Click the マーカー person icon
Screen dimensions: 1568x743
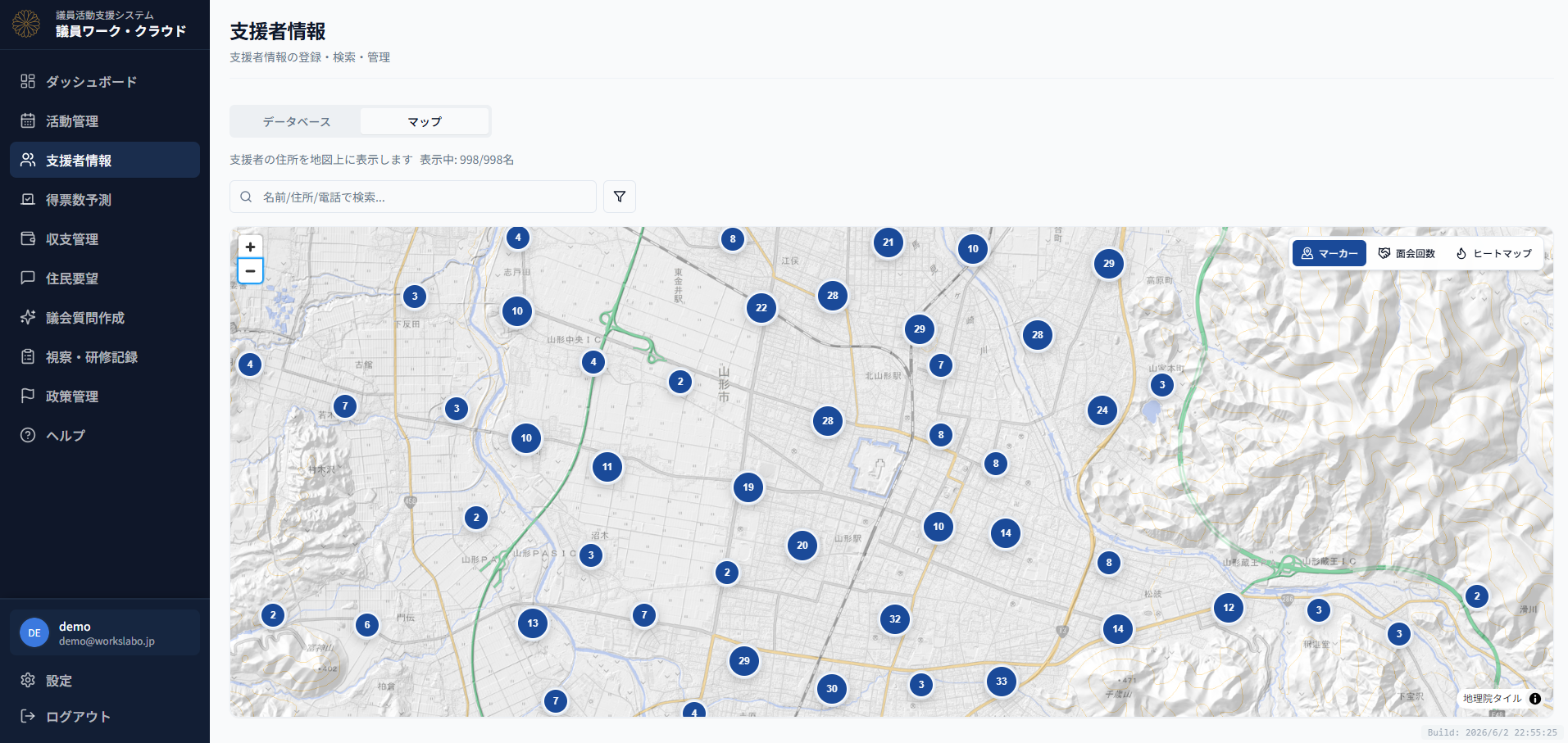click(x=1307, y=253)
